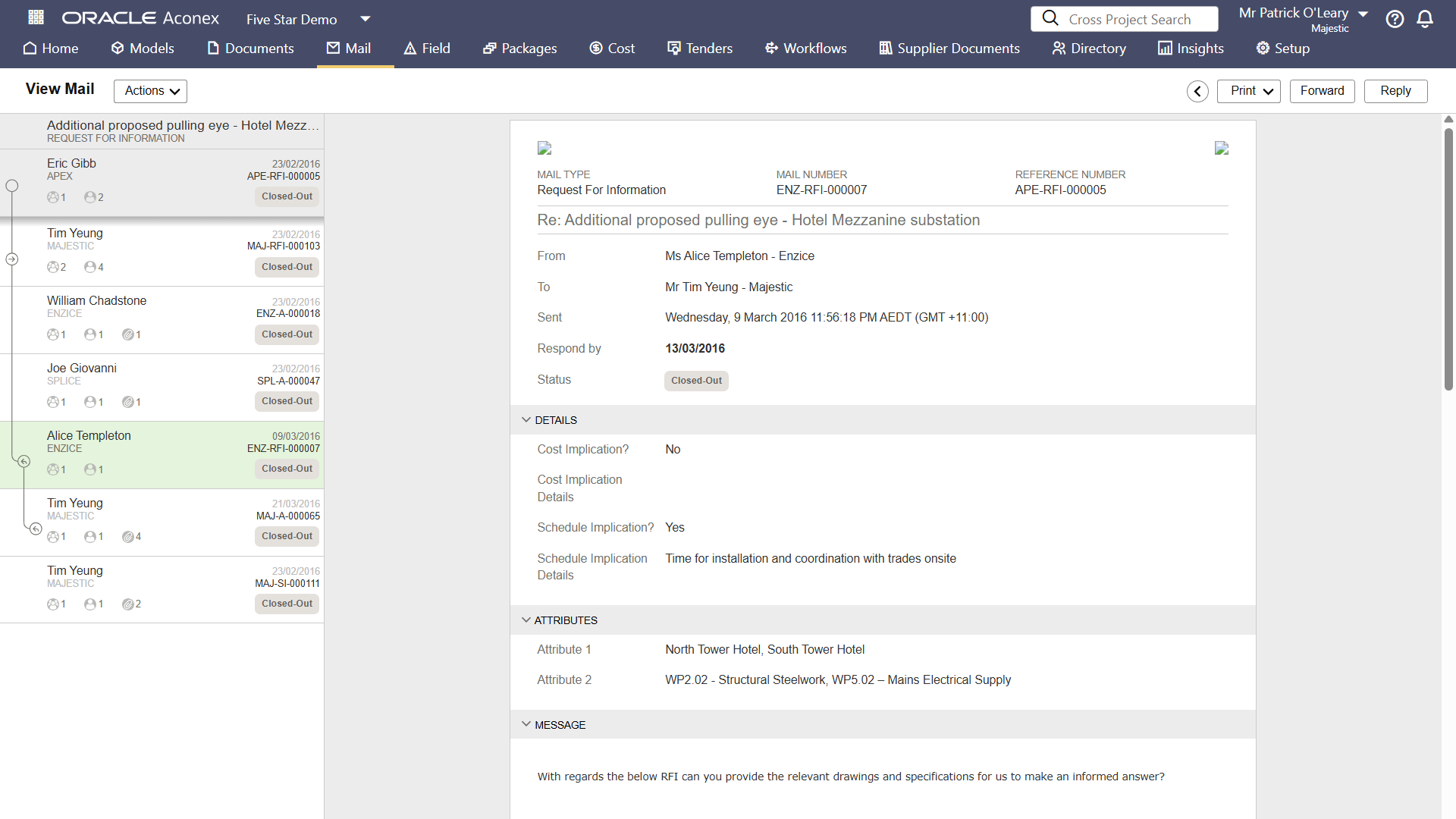Collapse the MESSAGE section

(x=526, y=725)
